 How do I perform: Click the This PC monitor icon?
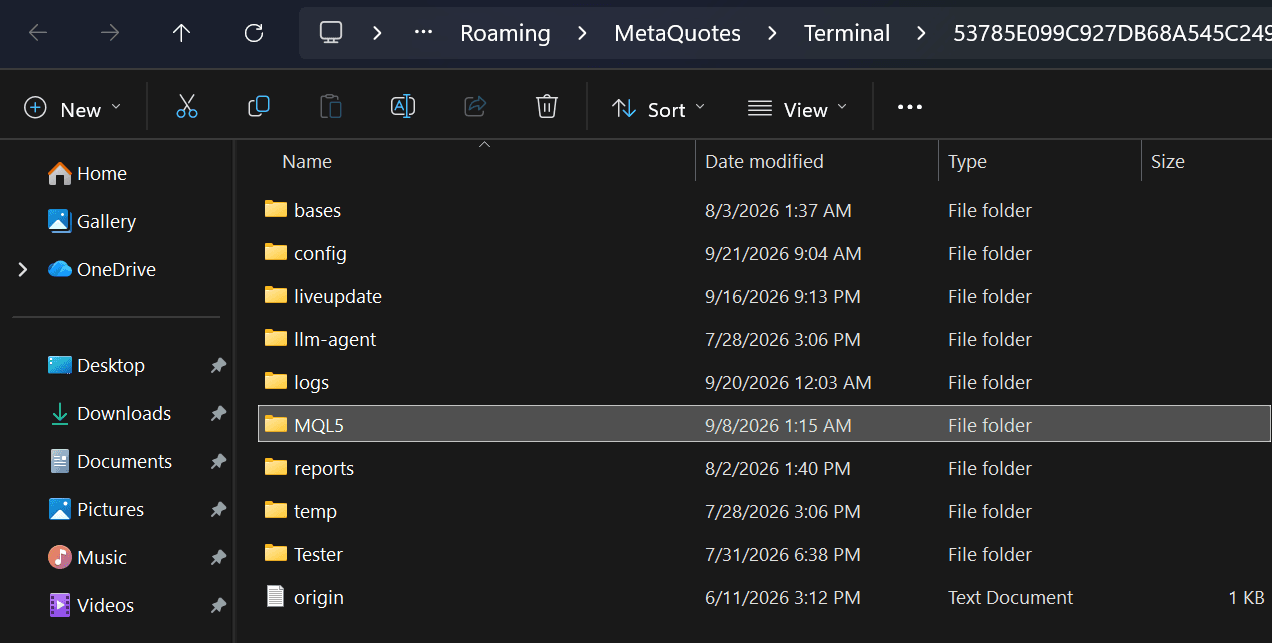coord(331,33)
